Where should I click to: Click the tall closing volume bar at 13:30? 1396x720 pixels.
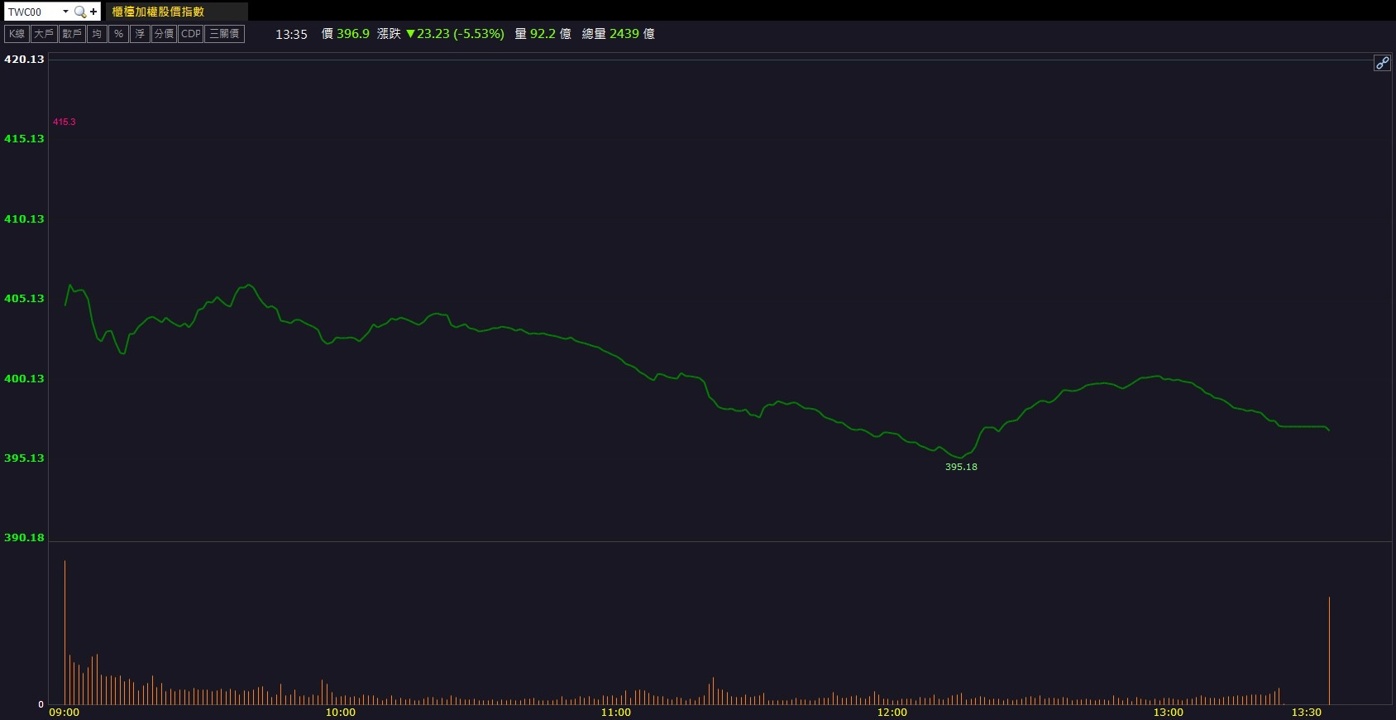1329,650
